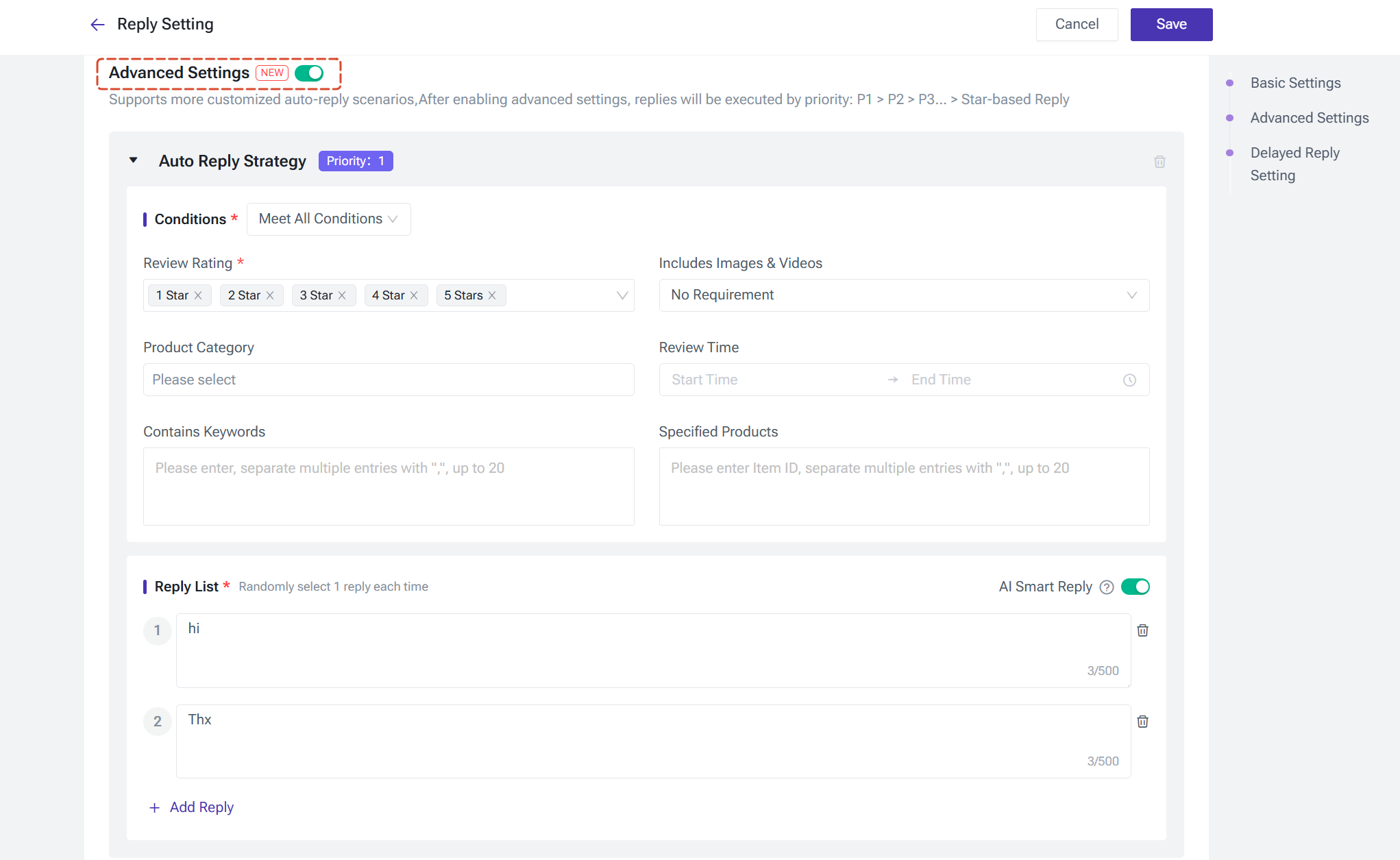Click the clock icon in Review Time

click(x=1129, y=380)
